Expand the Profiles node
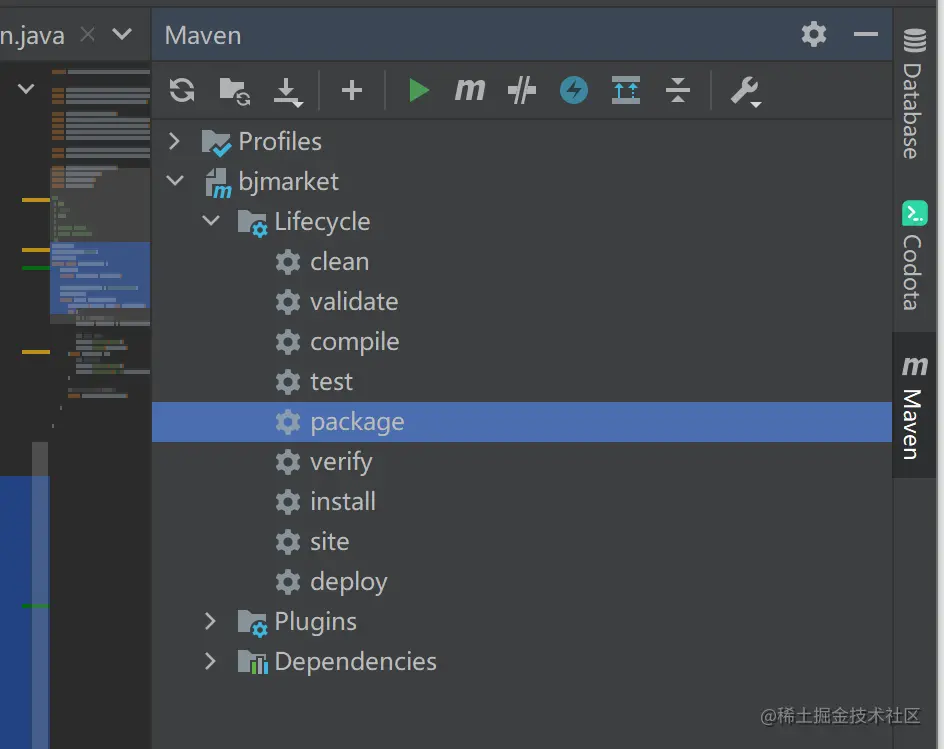The height and width of the screenshot is (749, 944). pyautogui.click(x=175, y=141)
